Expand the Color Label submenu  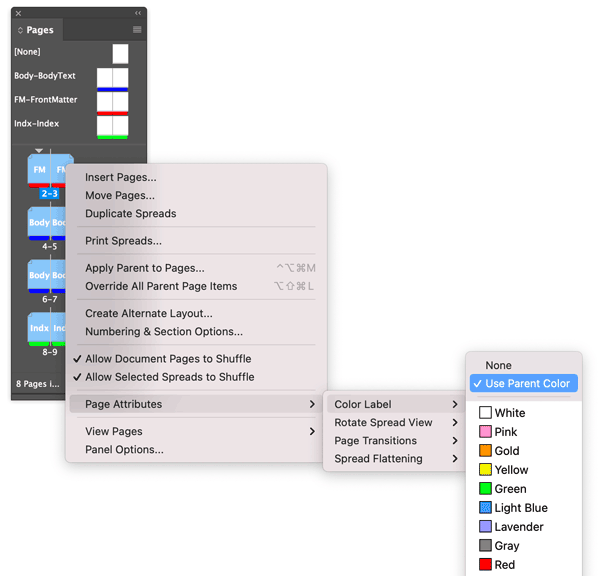(x=396, y=404)
